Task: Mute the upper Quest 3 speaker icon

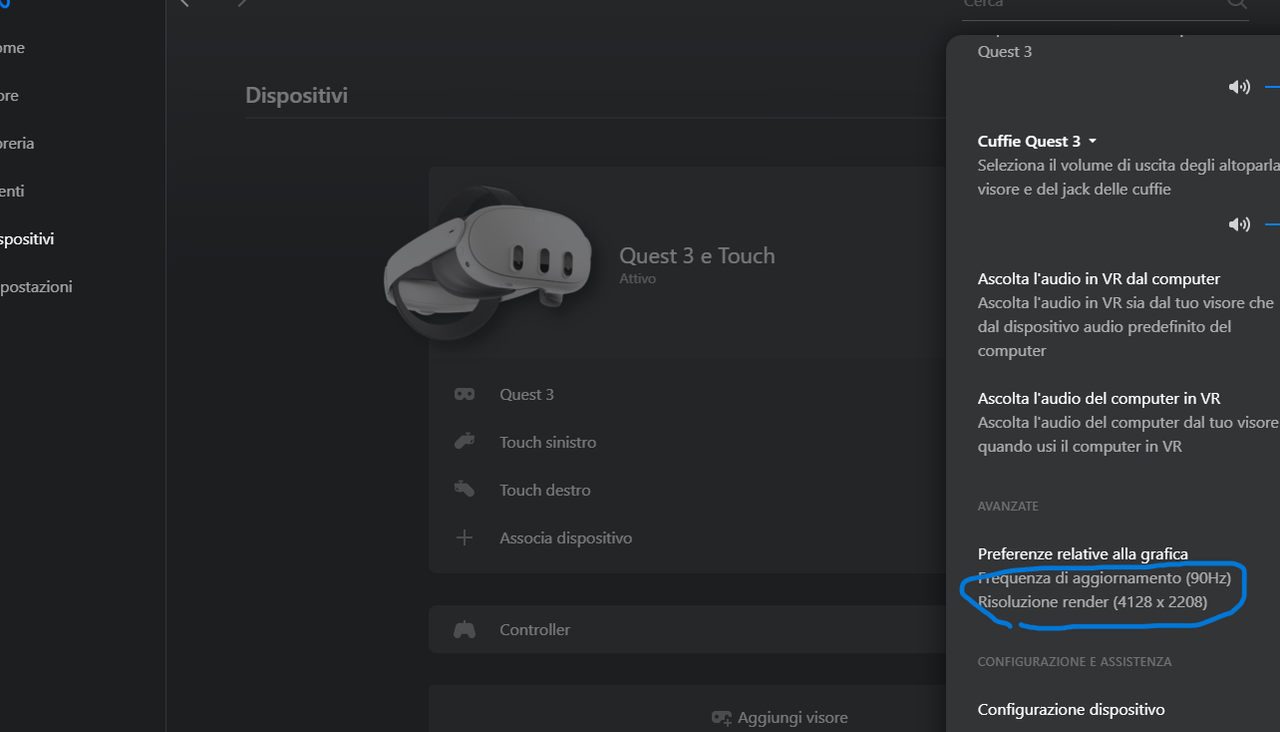Action: point(1239,87)
